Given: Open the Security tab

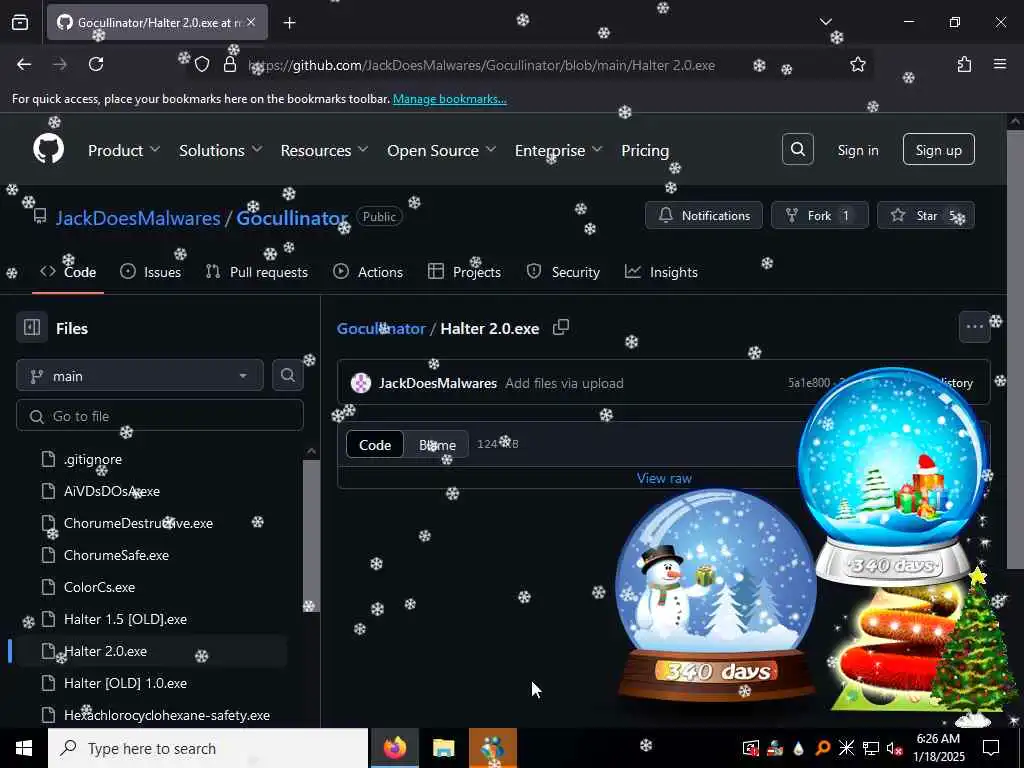Looking at the screenshot, I should [563, 272].
